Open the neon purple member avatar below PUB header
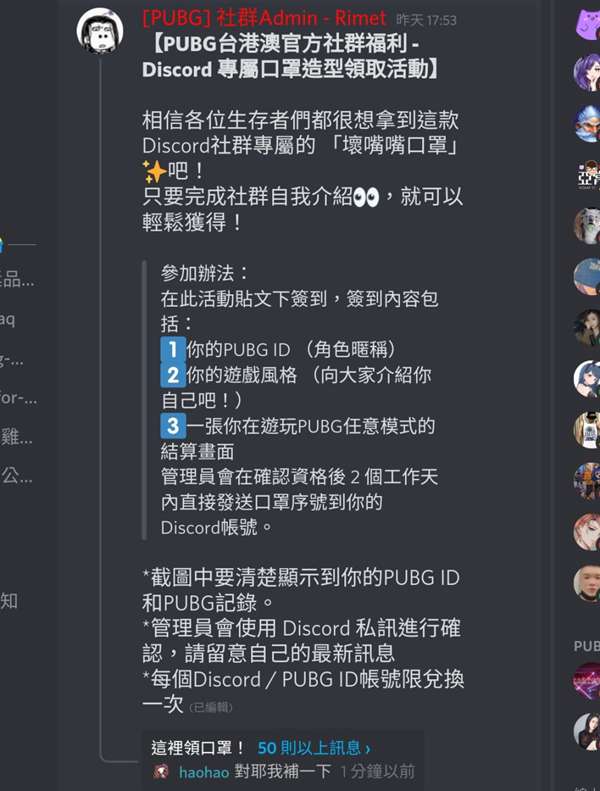This screenshot has width=600, height=791. pos(587,681)
